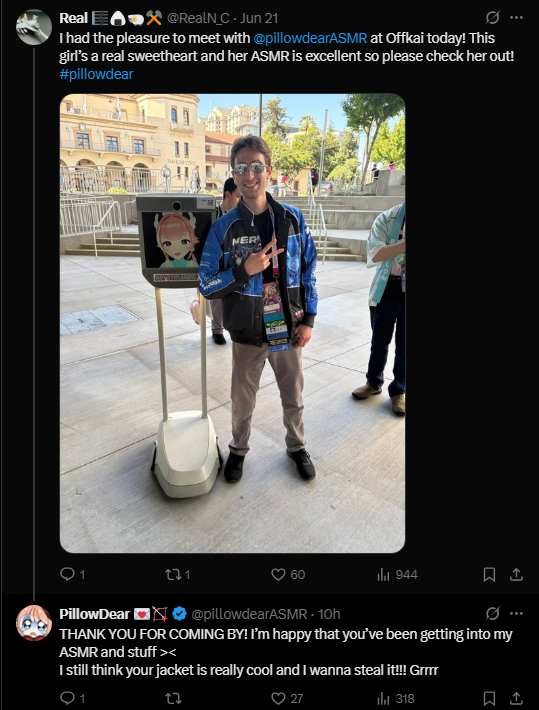Like the tweet with 60 likes
539x710 pixels.
[288, 575]
